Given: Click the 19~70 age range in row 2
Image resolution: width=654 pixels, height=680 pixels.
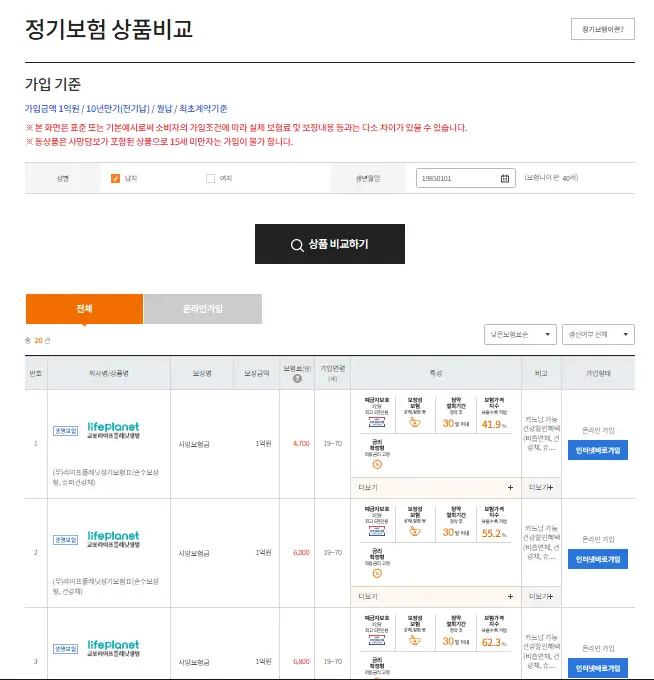Looking at the screenshot, I should click(333, 552).
